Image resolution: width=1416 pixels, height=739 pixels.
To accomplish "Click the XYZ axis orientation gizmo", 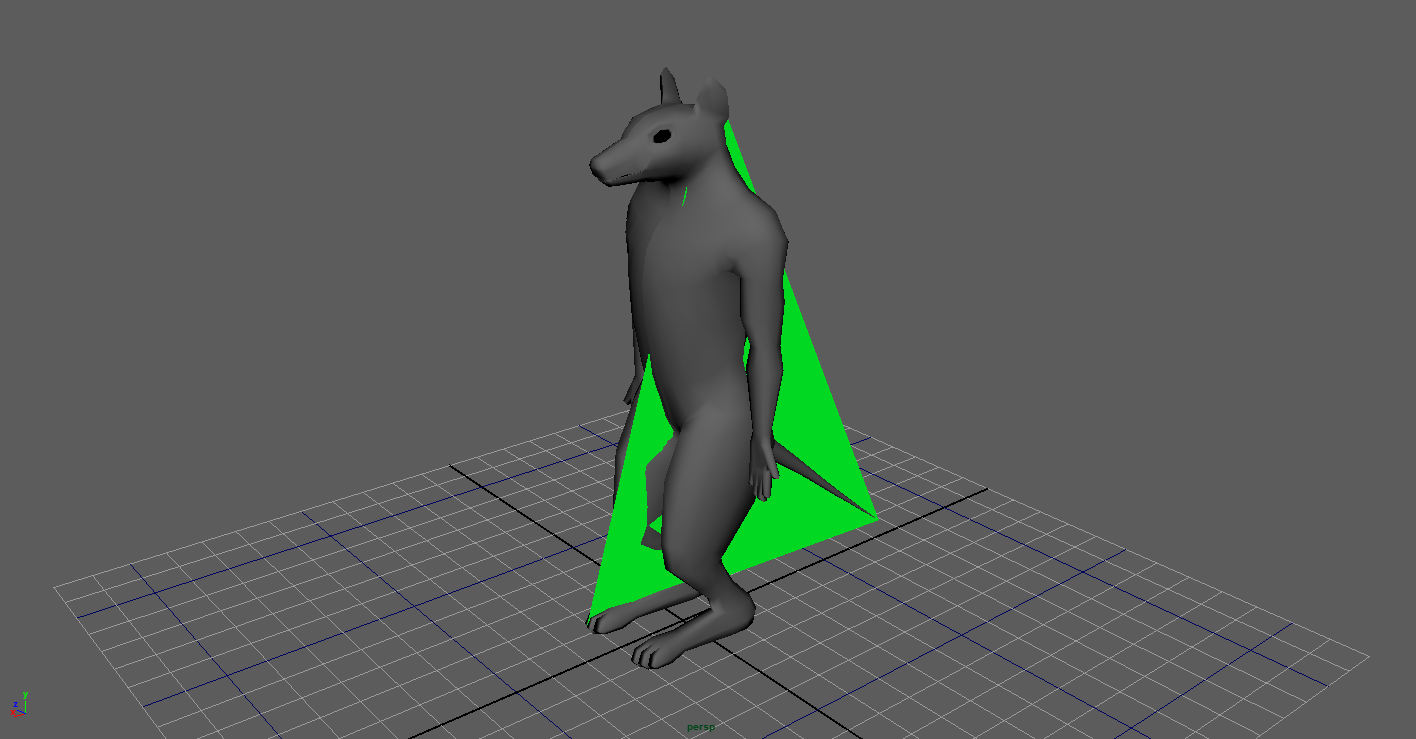I will [x=17, y=704].
